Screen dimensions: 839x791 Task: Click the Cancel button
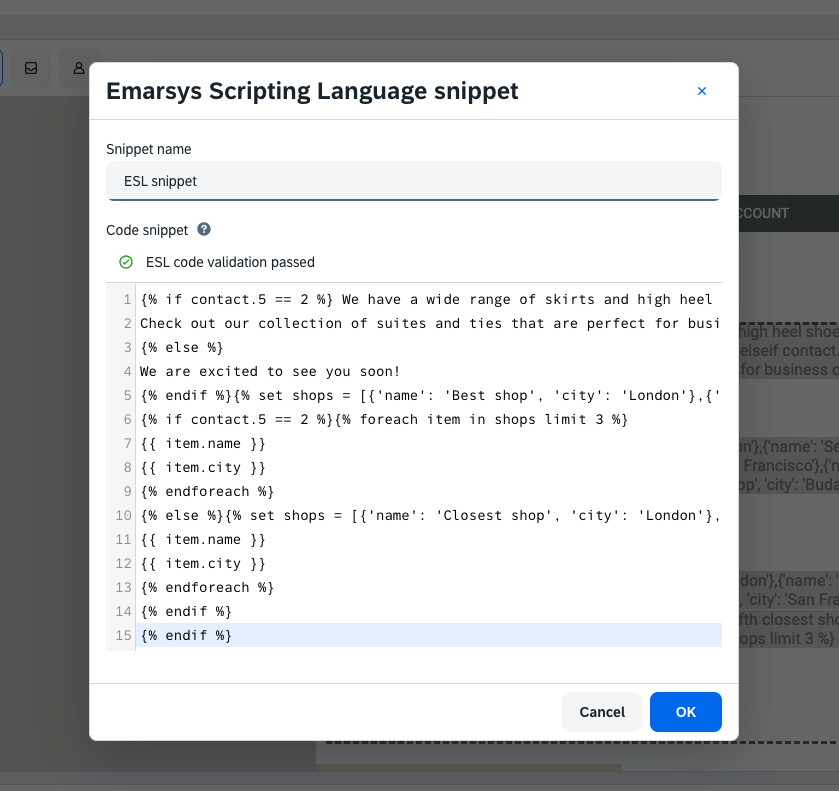(602, 712)
